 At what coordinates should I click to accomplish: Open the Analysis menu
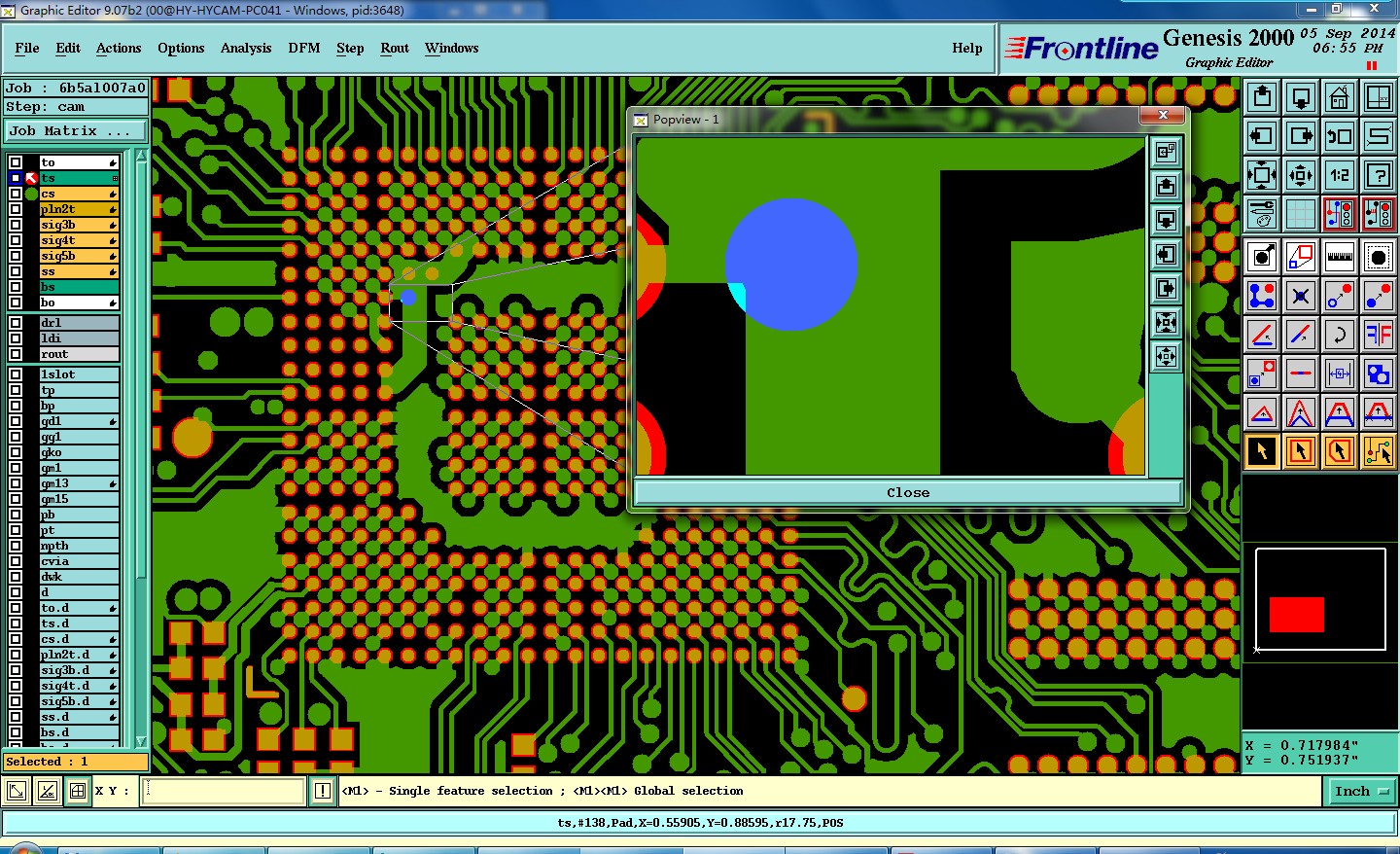[x=246, y=48]
